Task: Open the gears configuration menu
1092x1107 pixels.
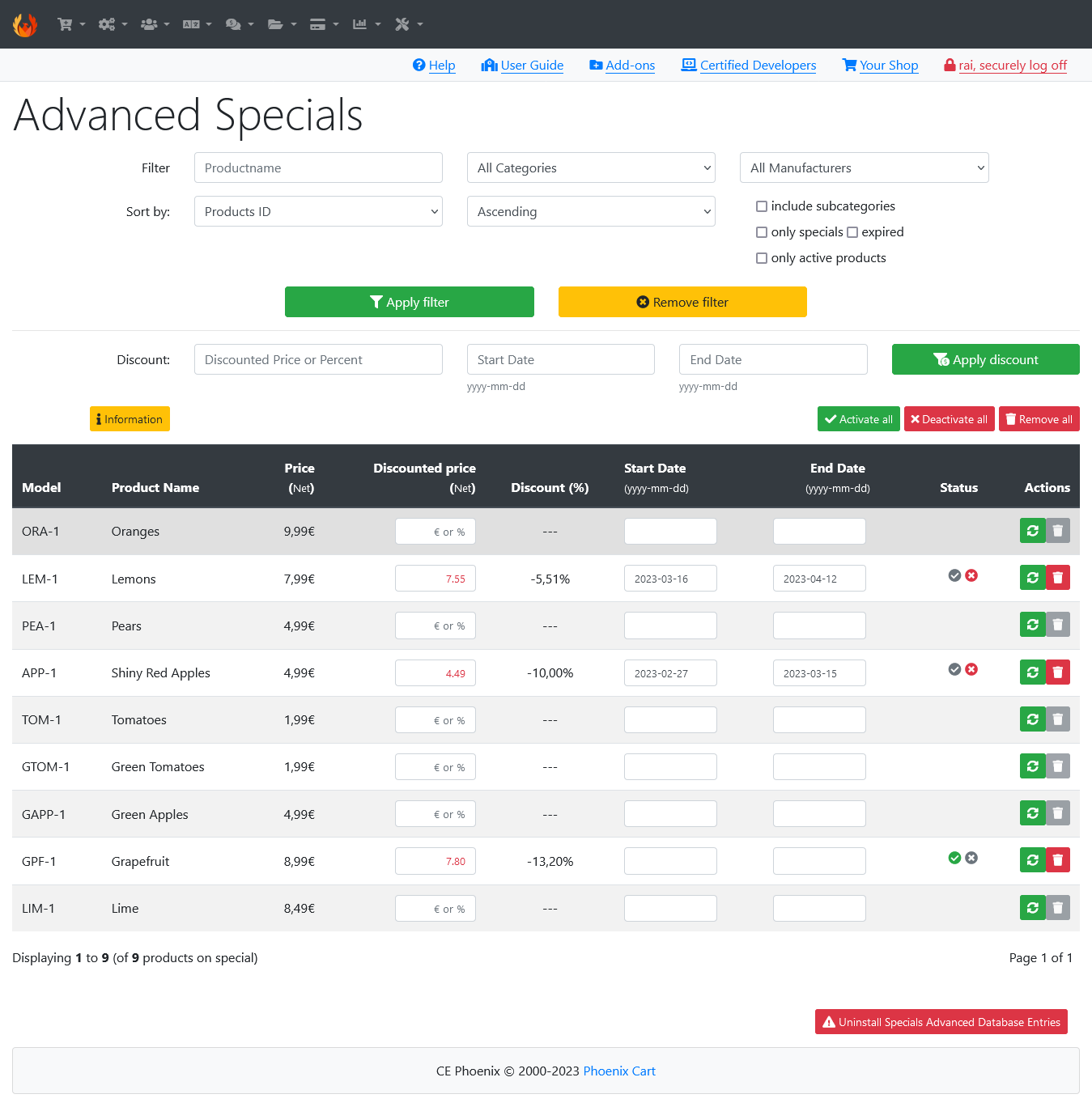Action: (x=113, y=24)
